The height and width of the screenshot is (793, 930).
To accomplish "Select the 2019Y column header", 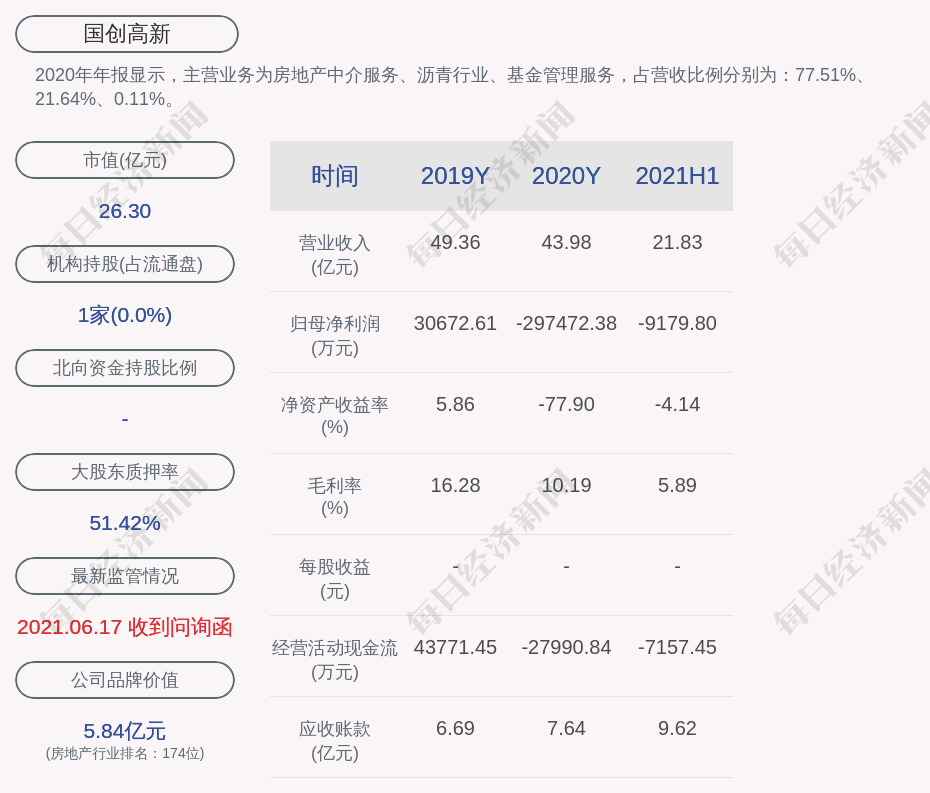I will [x=455, y=176].
